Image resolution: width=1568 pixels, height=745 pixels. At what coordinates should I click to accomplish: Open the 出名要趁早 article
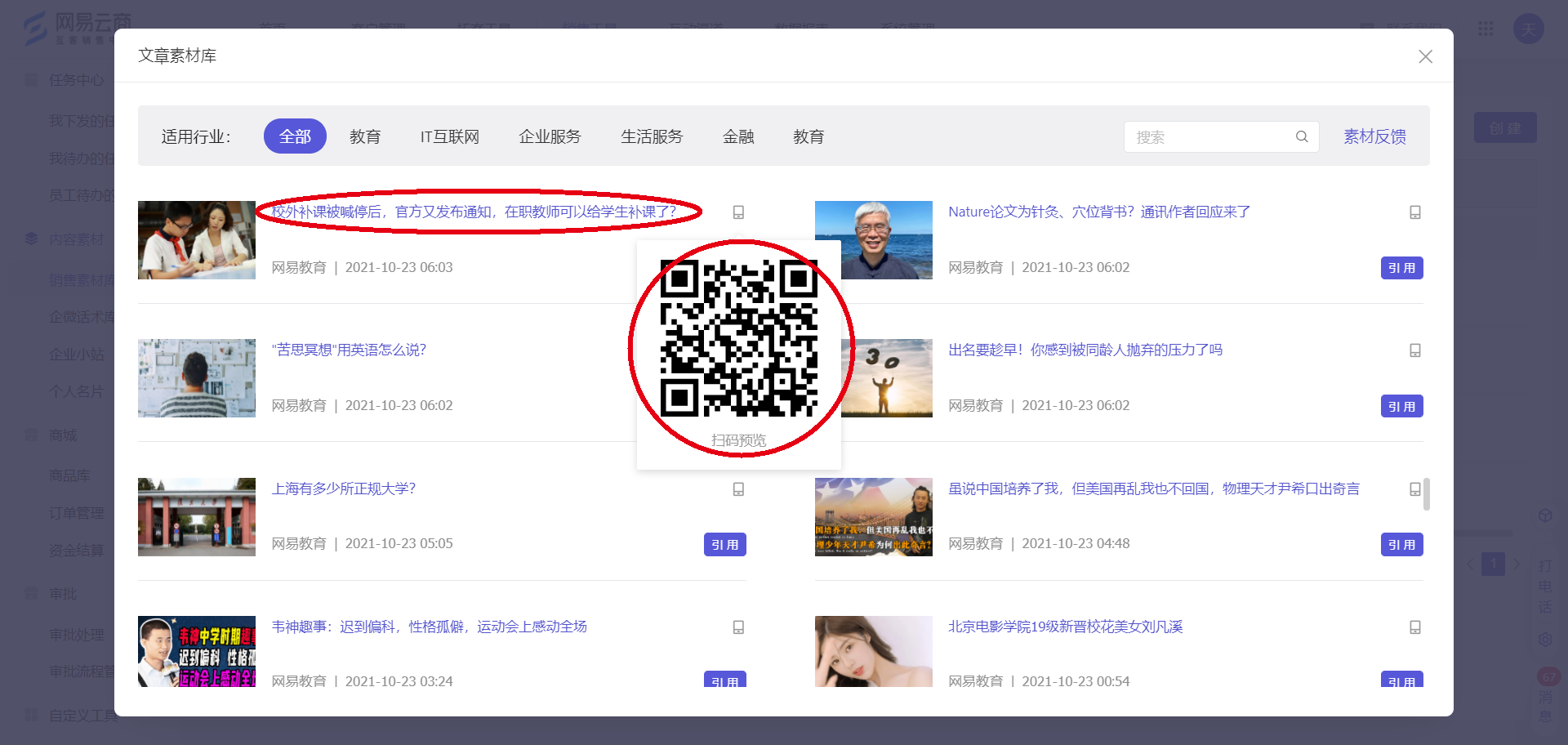click(x=1085, y=350)
